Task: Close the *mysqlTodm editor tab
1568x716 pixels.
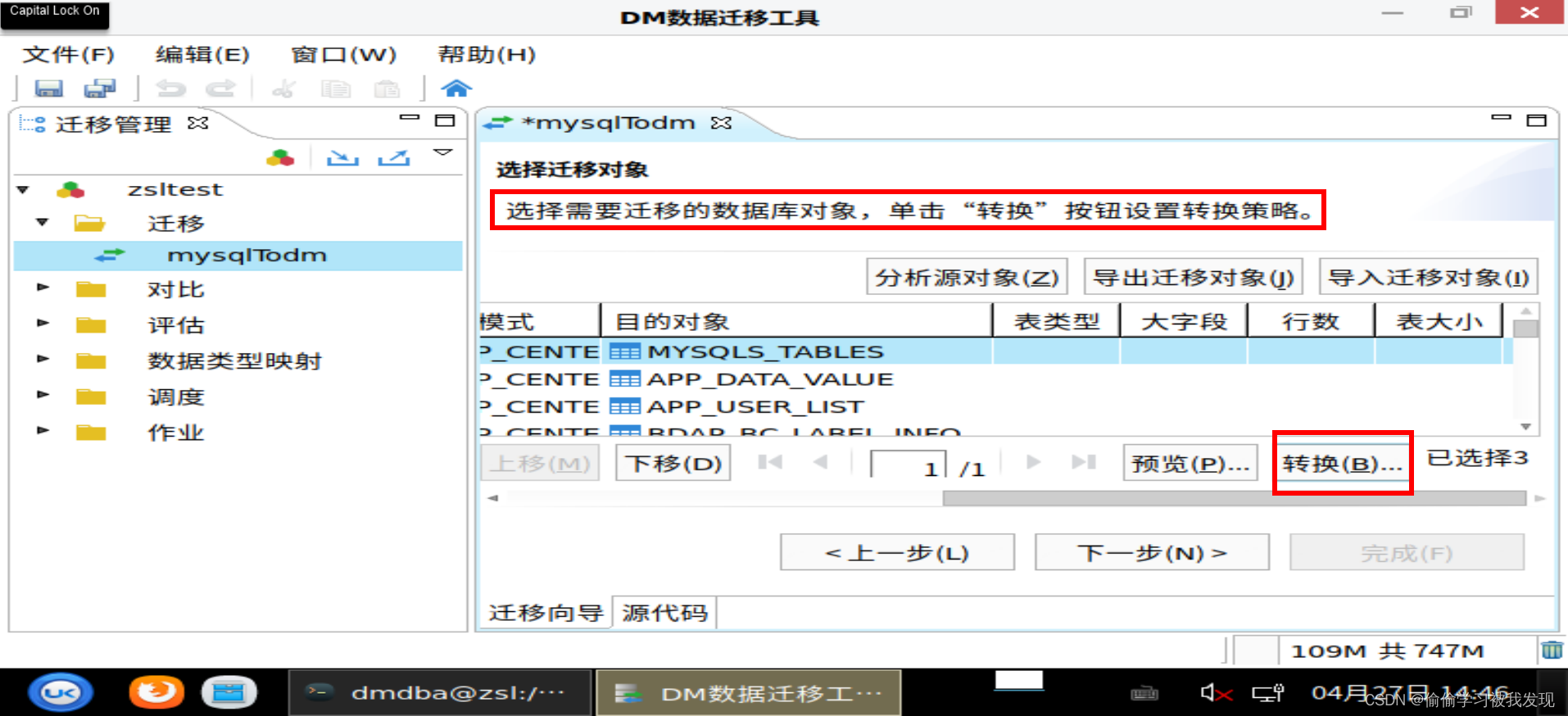Action: pos(721,123)
